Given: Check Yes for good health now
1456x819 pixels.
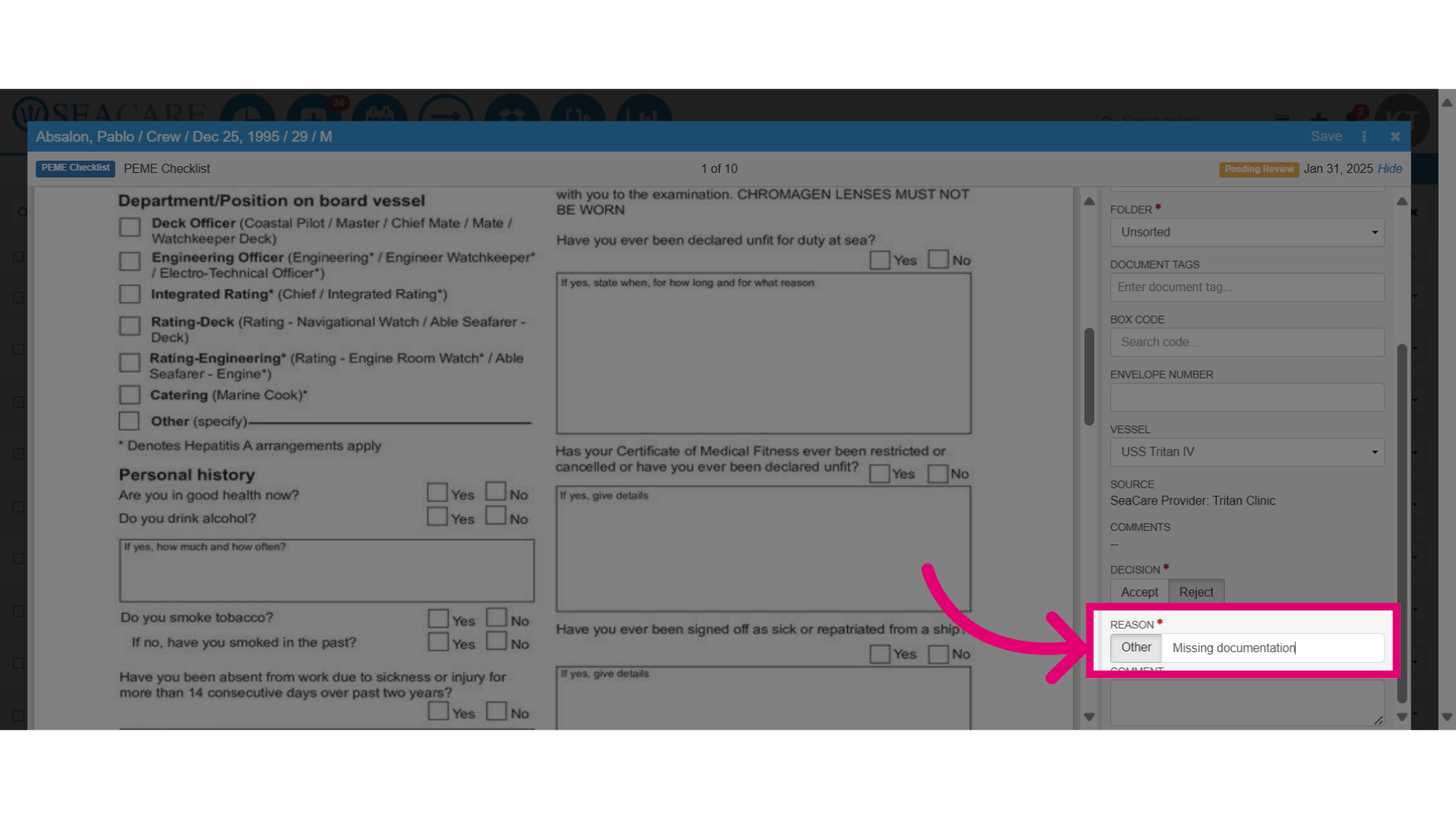Looking at the screenshot, I should coord(437,492).
